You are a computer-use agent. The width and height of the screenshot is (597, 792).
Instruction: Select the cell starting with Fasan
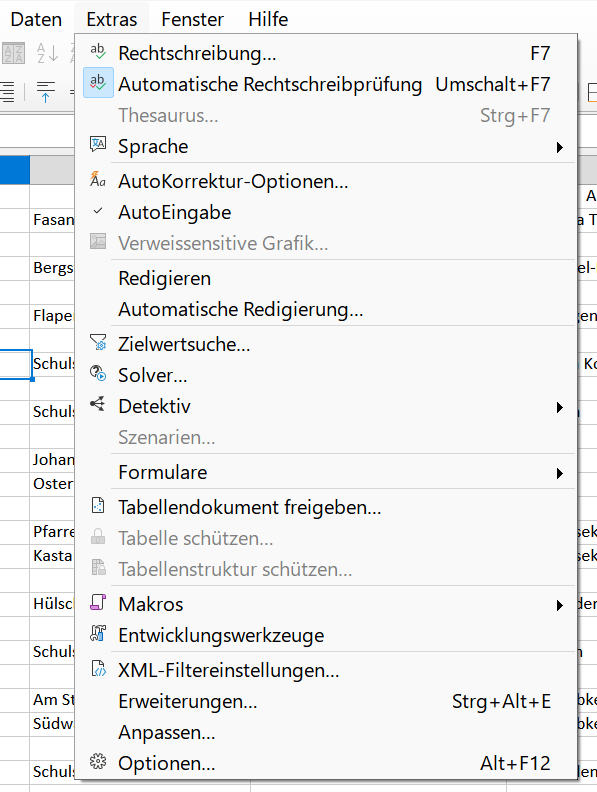click(53, 220)
